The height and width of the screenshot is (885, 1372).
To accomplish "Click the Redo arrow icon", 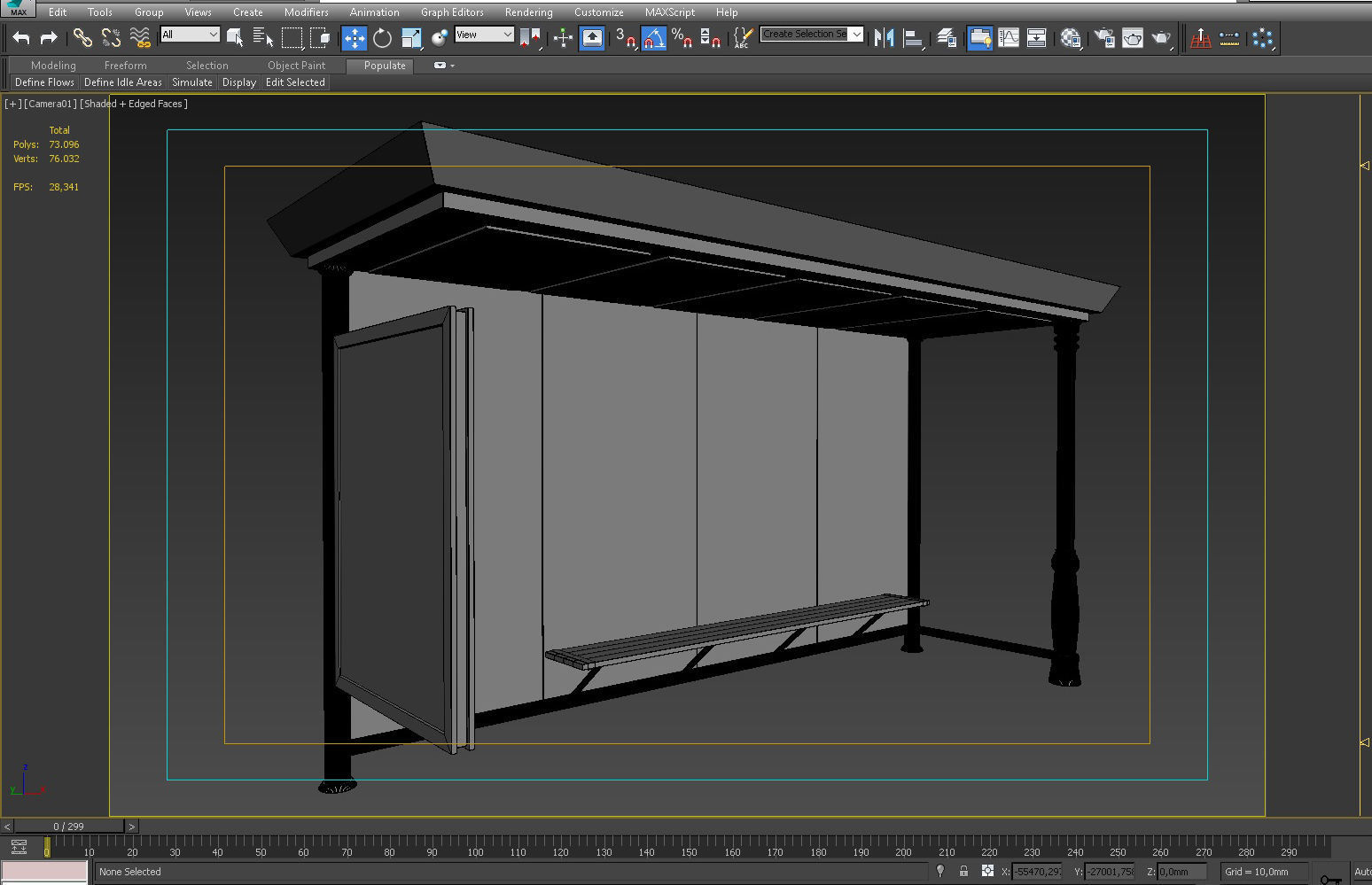I will [49, 37].
